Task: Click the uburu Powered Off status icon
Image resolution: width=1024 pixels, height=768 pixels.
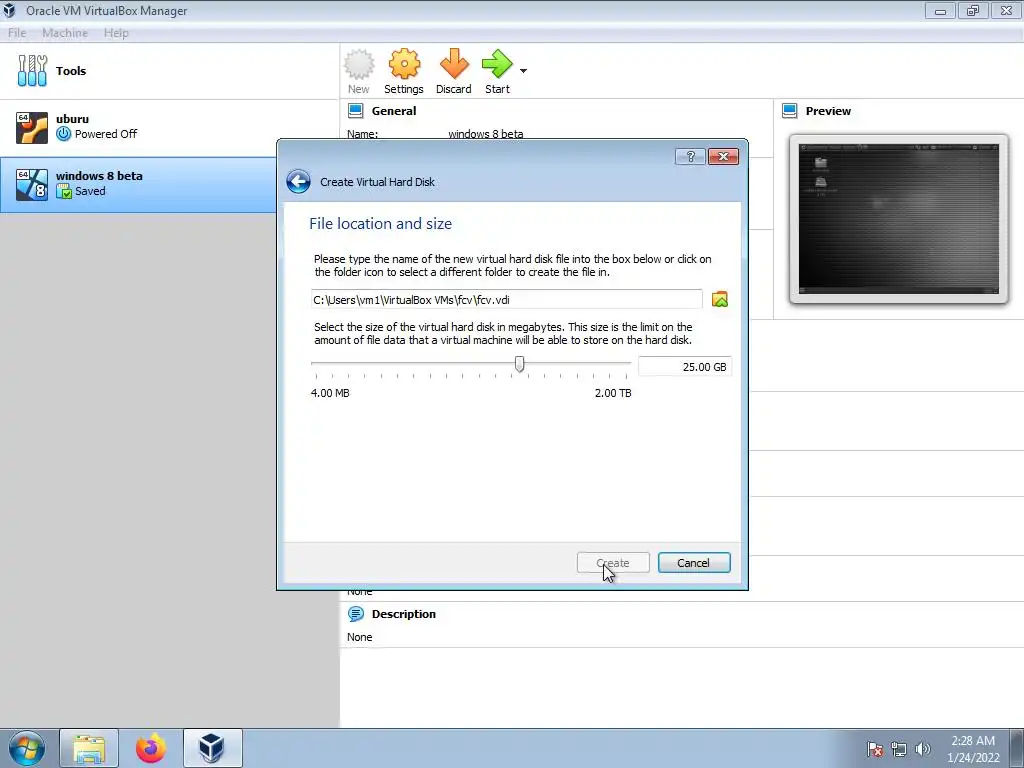Action: [63, 134]
